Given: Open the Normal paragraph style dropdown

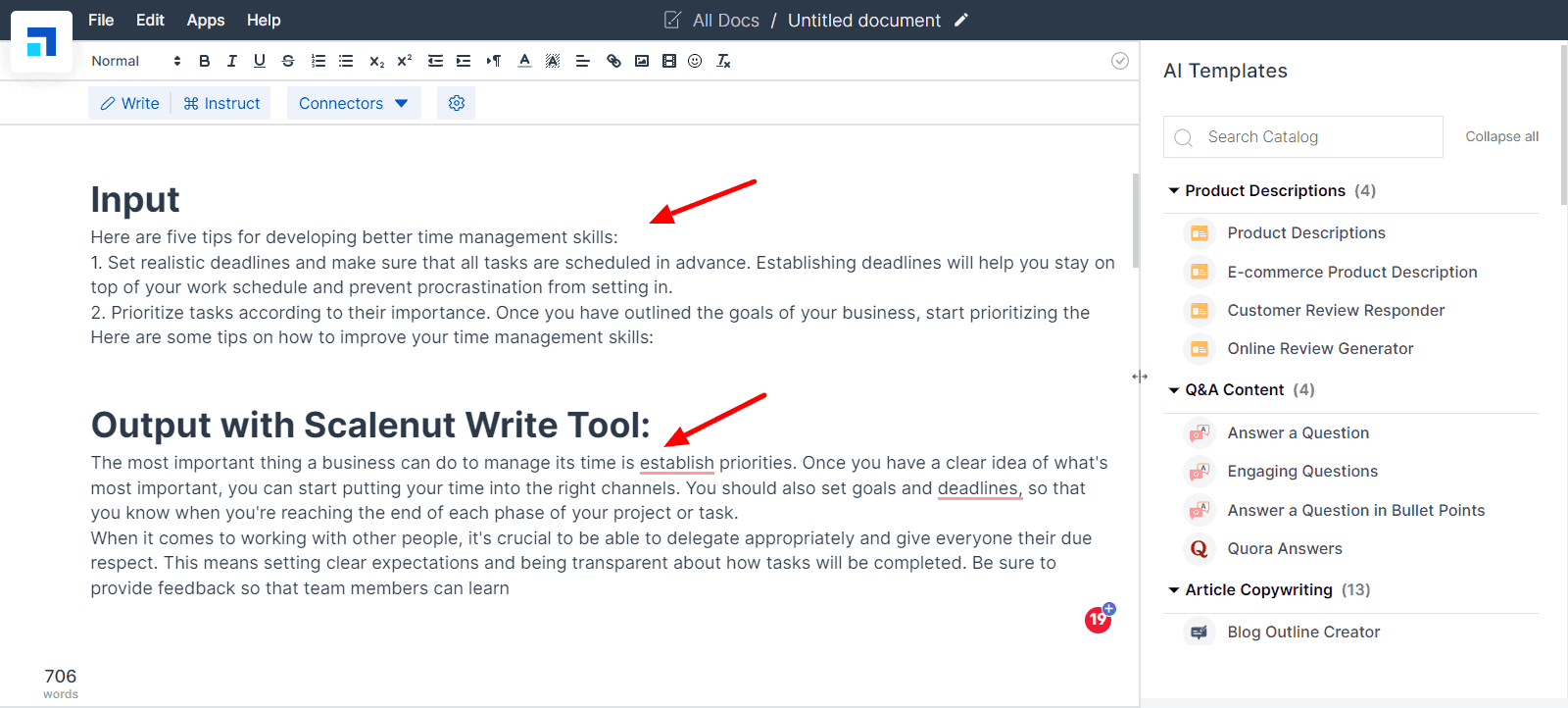Looking at the screenshot, I should coord(136,61).
